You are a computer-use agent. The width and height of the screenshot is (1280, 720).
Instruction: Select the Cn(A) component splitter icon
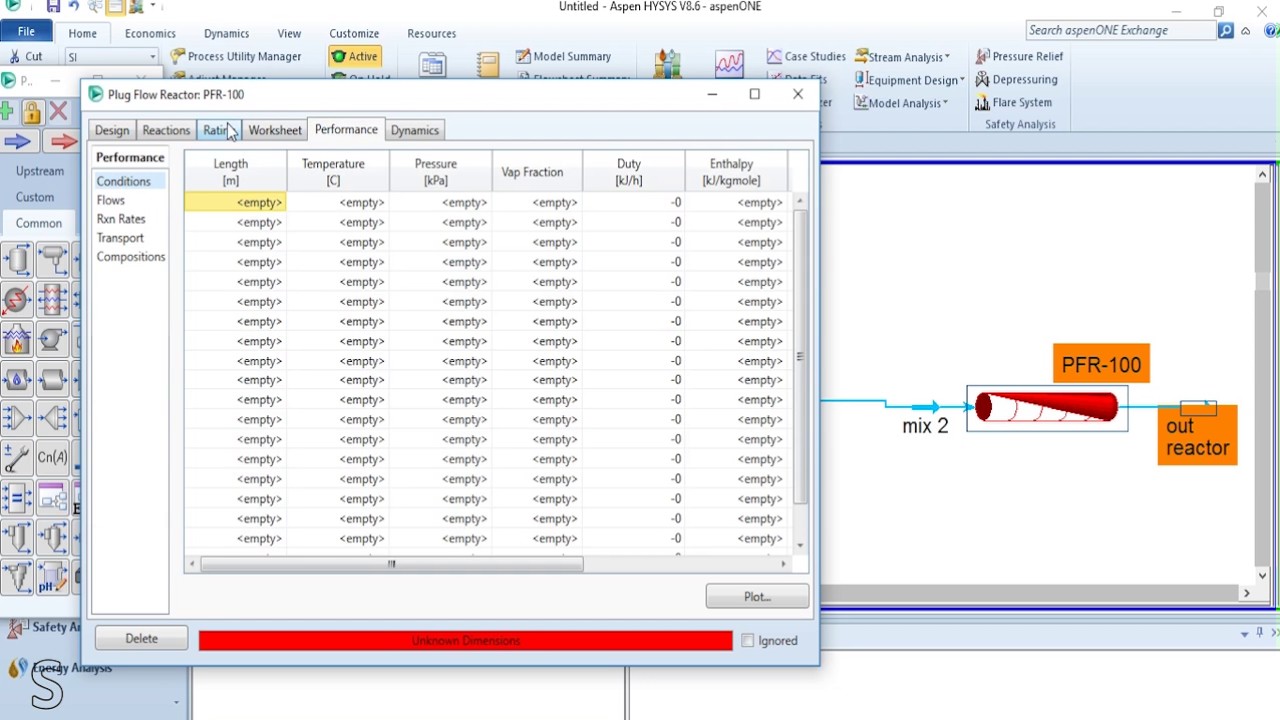(53, 458)
